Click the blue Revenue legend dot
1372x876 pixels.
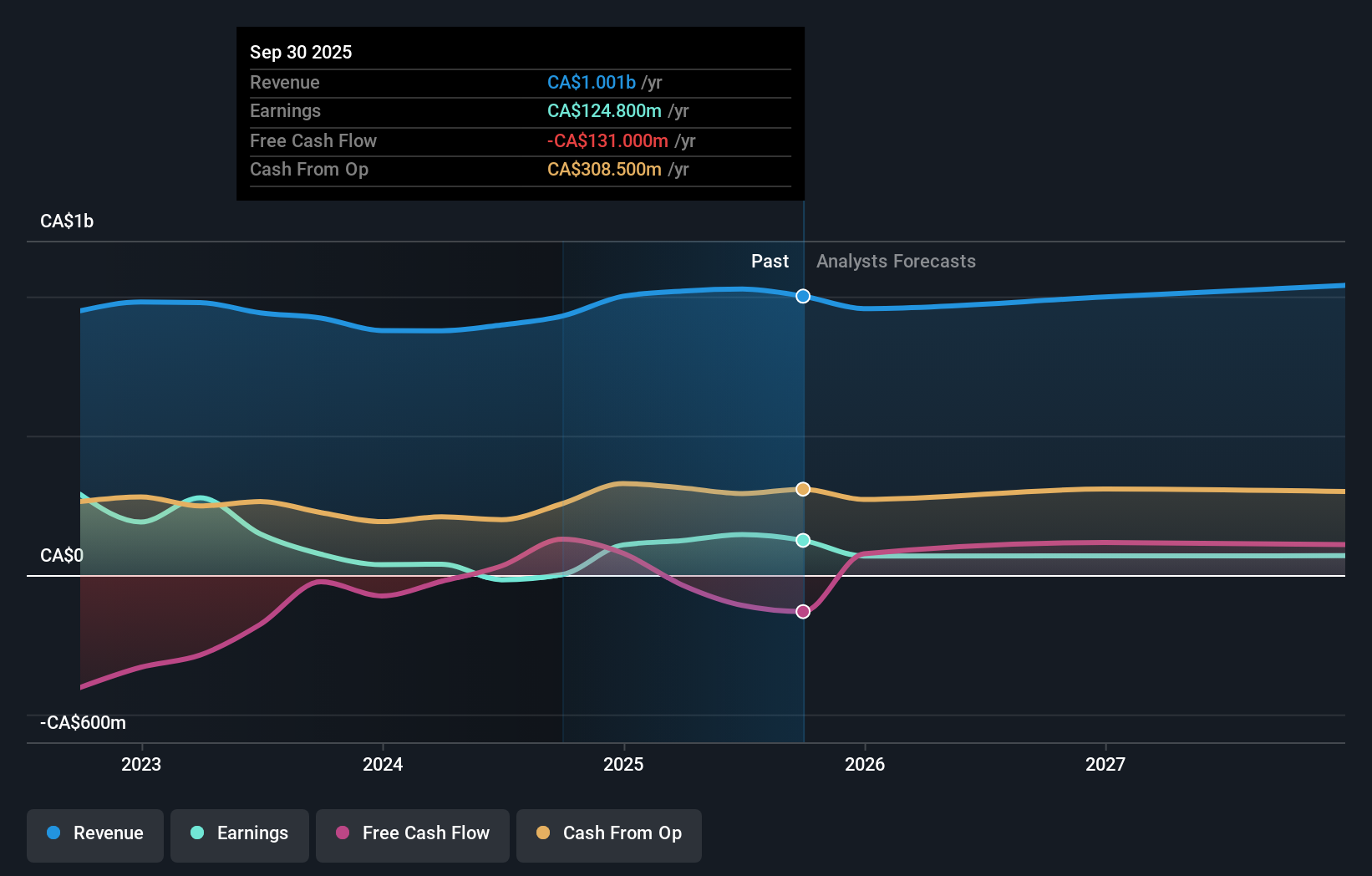[53, 833]
